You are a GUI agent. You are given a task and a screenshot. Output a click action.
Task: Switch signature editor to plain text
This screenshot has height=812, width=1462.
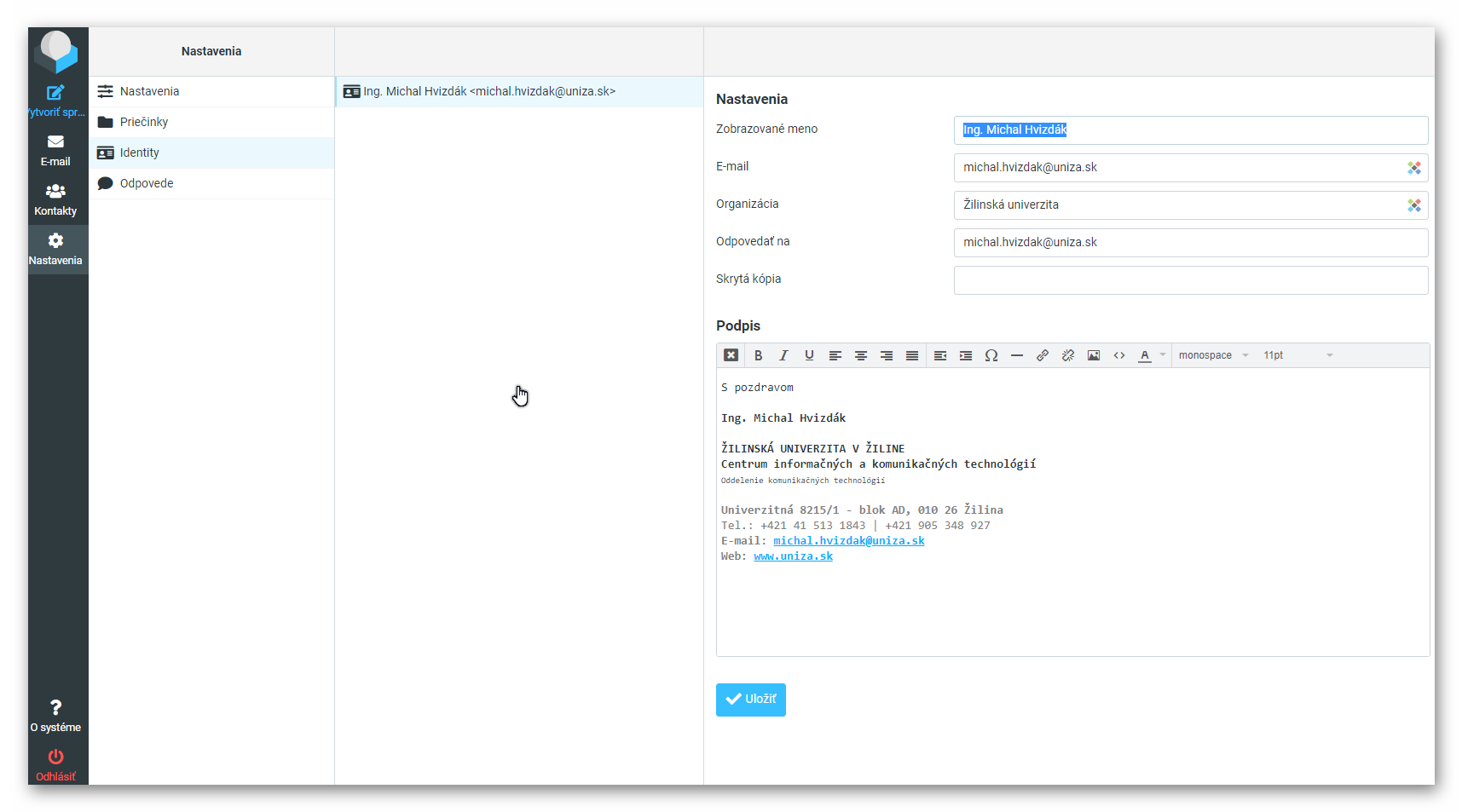(x=731, y=355)
